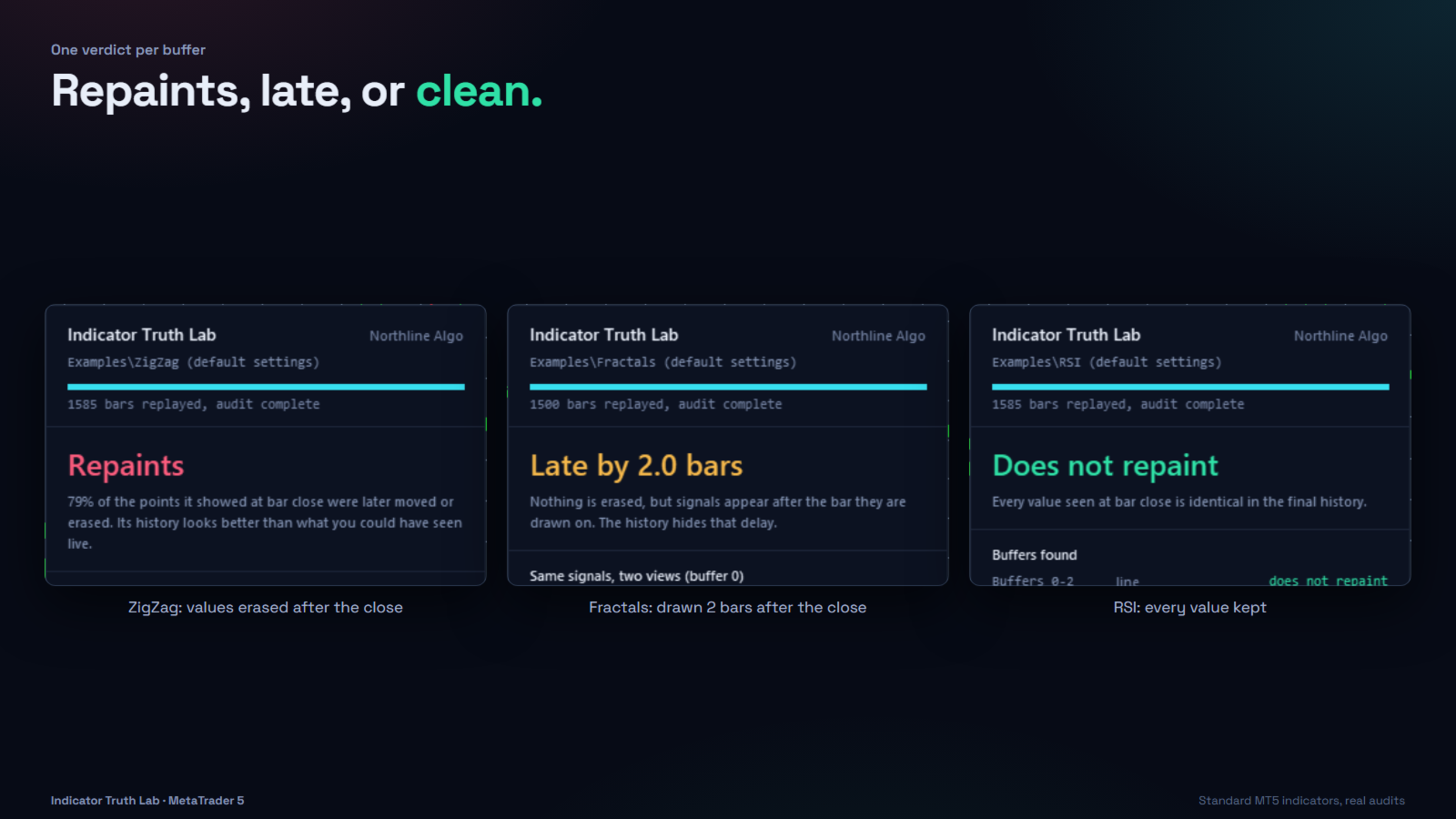Click the 'Examples\Fractals (default settings)' path text
Screen dimensions: 1456x819
coord(662,362)
